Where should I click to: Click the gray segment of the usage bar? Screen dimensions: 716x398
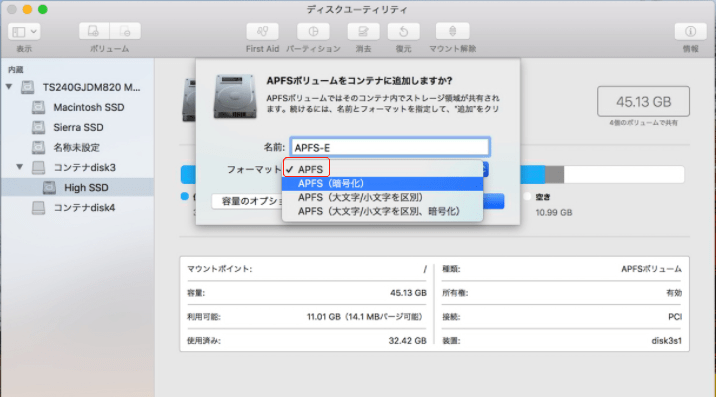(554, 174)
